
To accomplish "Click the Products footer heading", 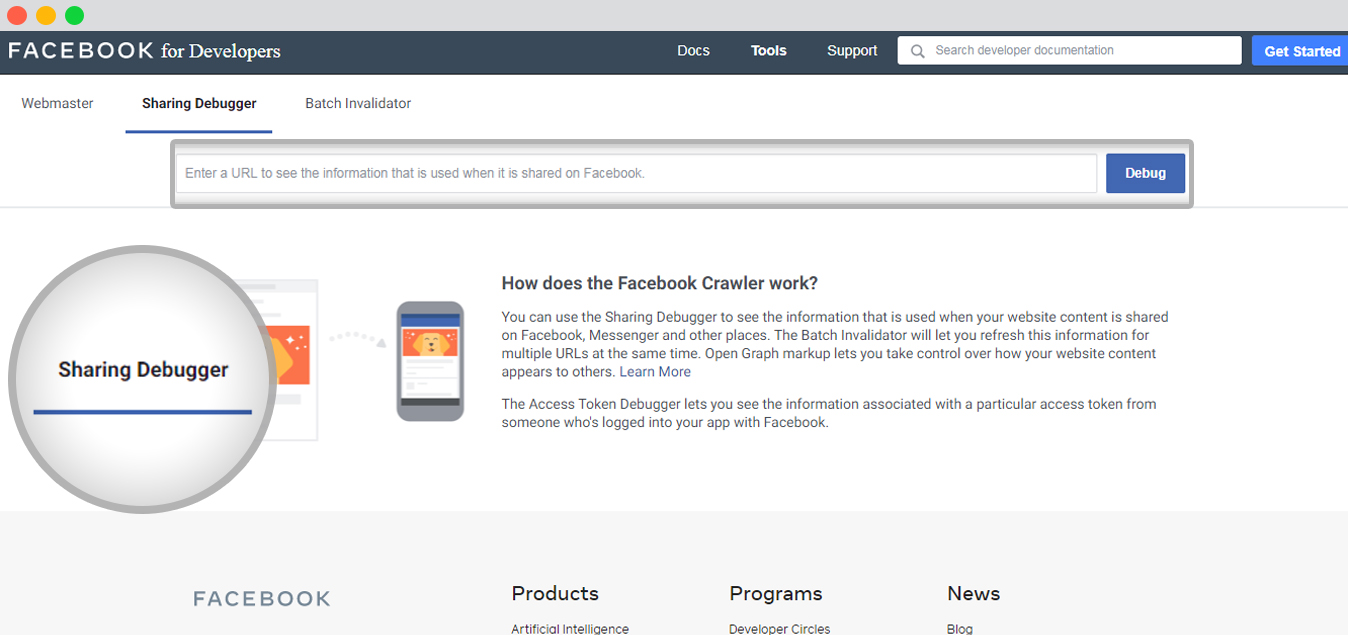I will (x=555, y=593).
